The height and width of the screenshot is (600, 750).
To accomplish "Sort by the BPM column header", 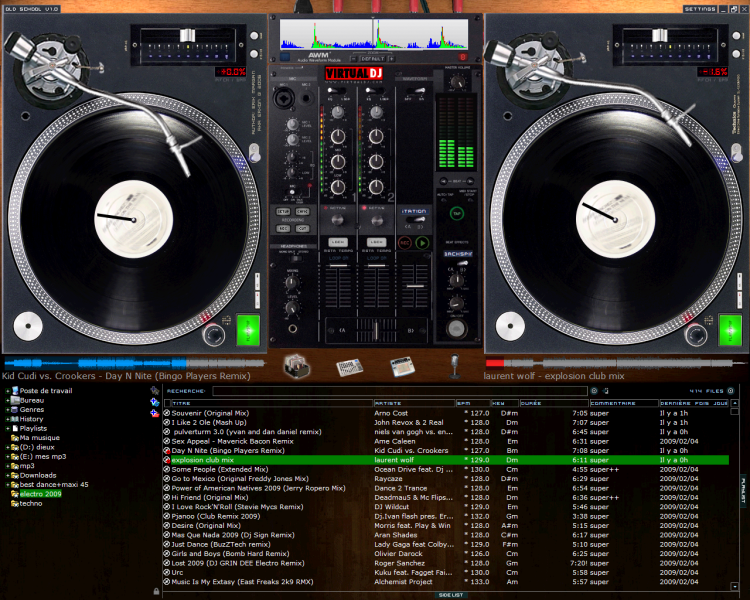I will (473, 403).
